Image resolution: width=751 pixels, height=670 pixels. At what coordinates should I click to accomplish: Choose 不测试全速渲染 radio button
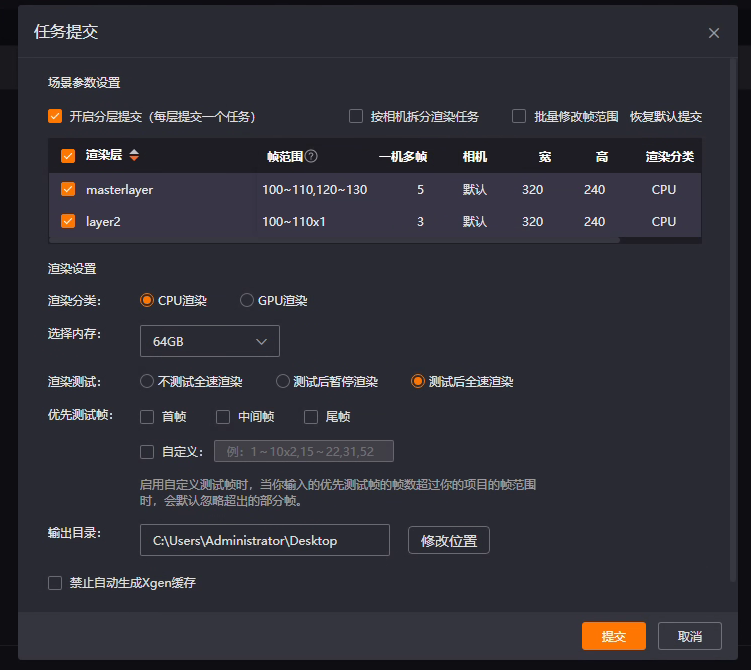(x=147, y=381)
